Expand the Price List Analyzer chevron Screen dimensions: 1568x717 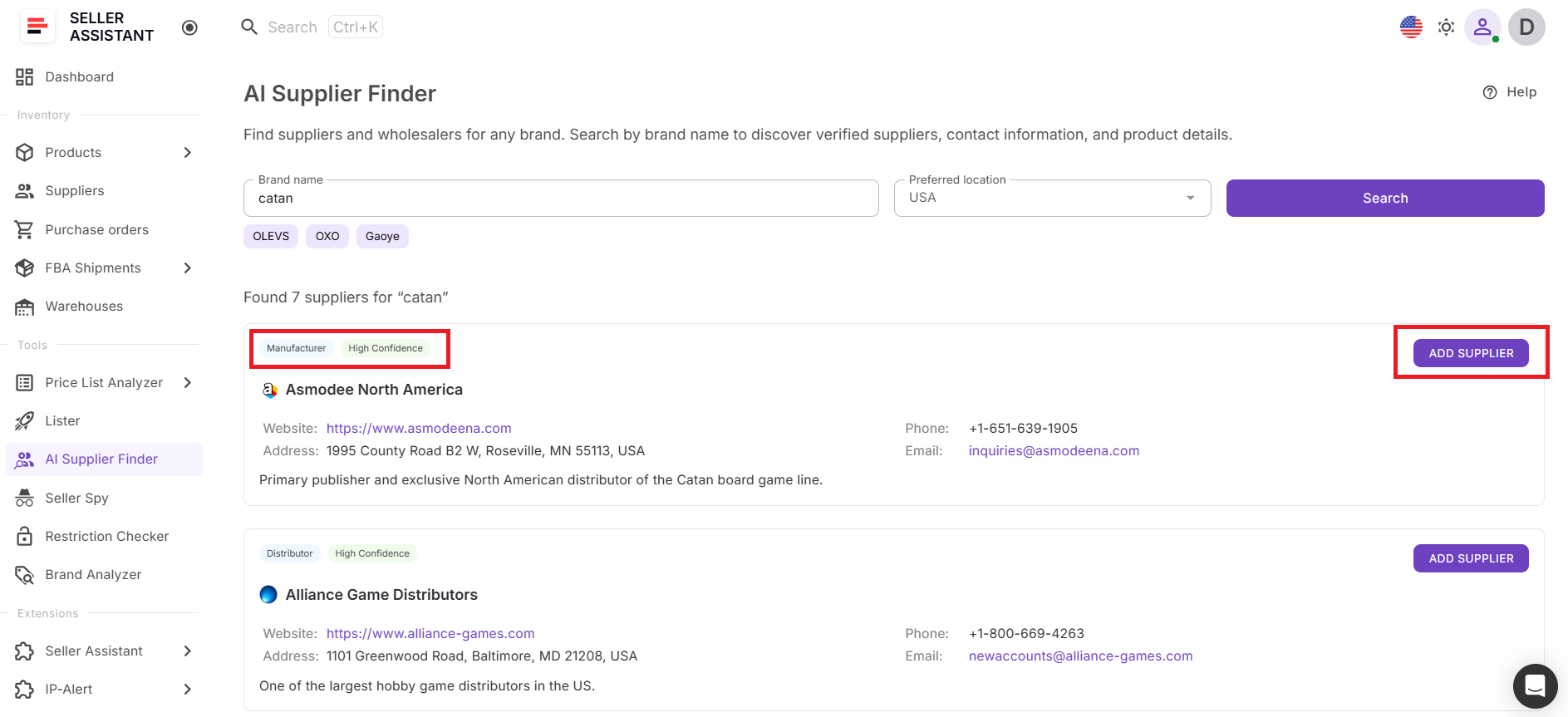[x=187, y=383]
